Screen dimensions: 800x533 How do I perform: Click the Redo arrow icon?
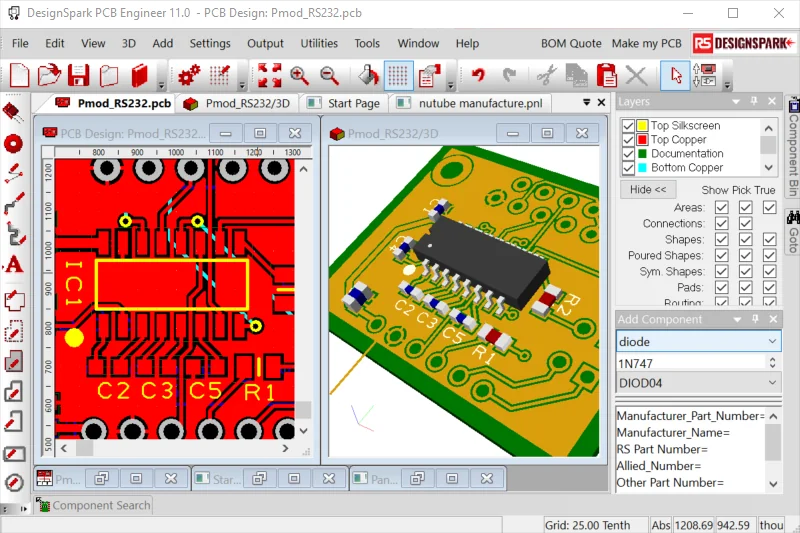point(509,75)
